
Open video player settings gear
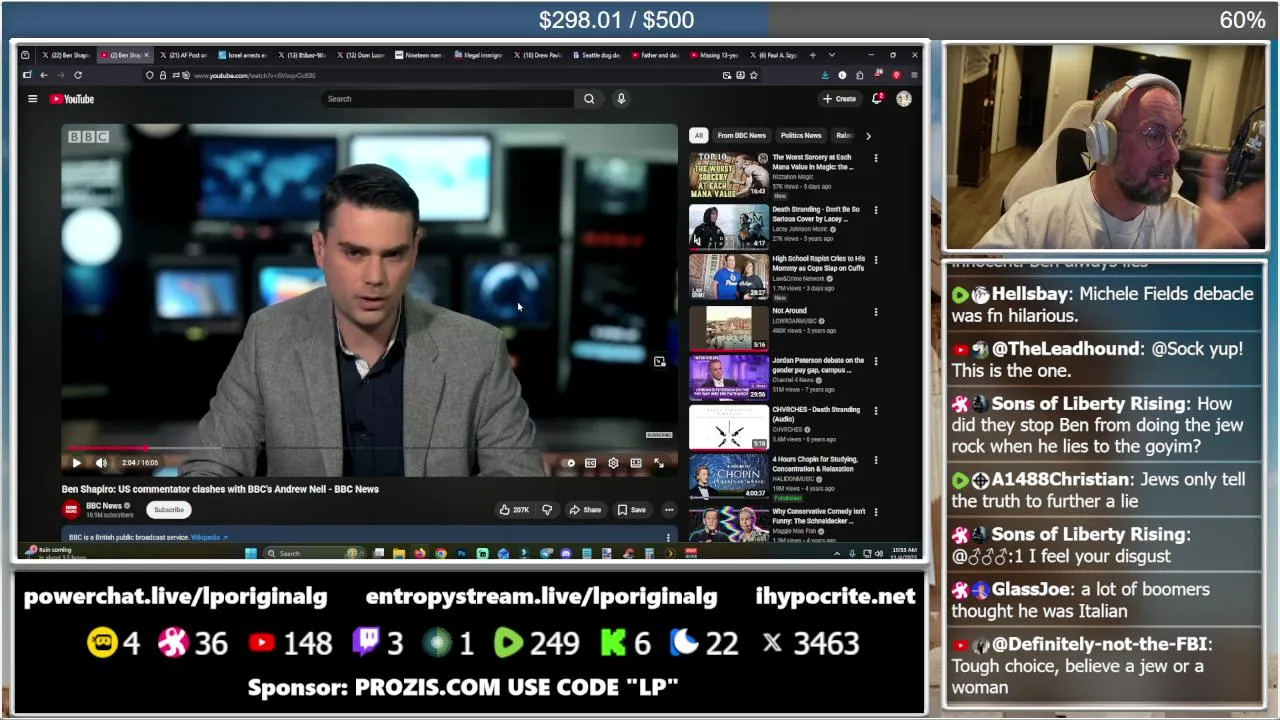[613, 463]
